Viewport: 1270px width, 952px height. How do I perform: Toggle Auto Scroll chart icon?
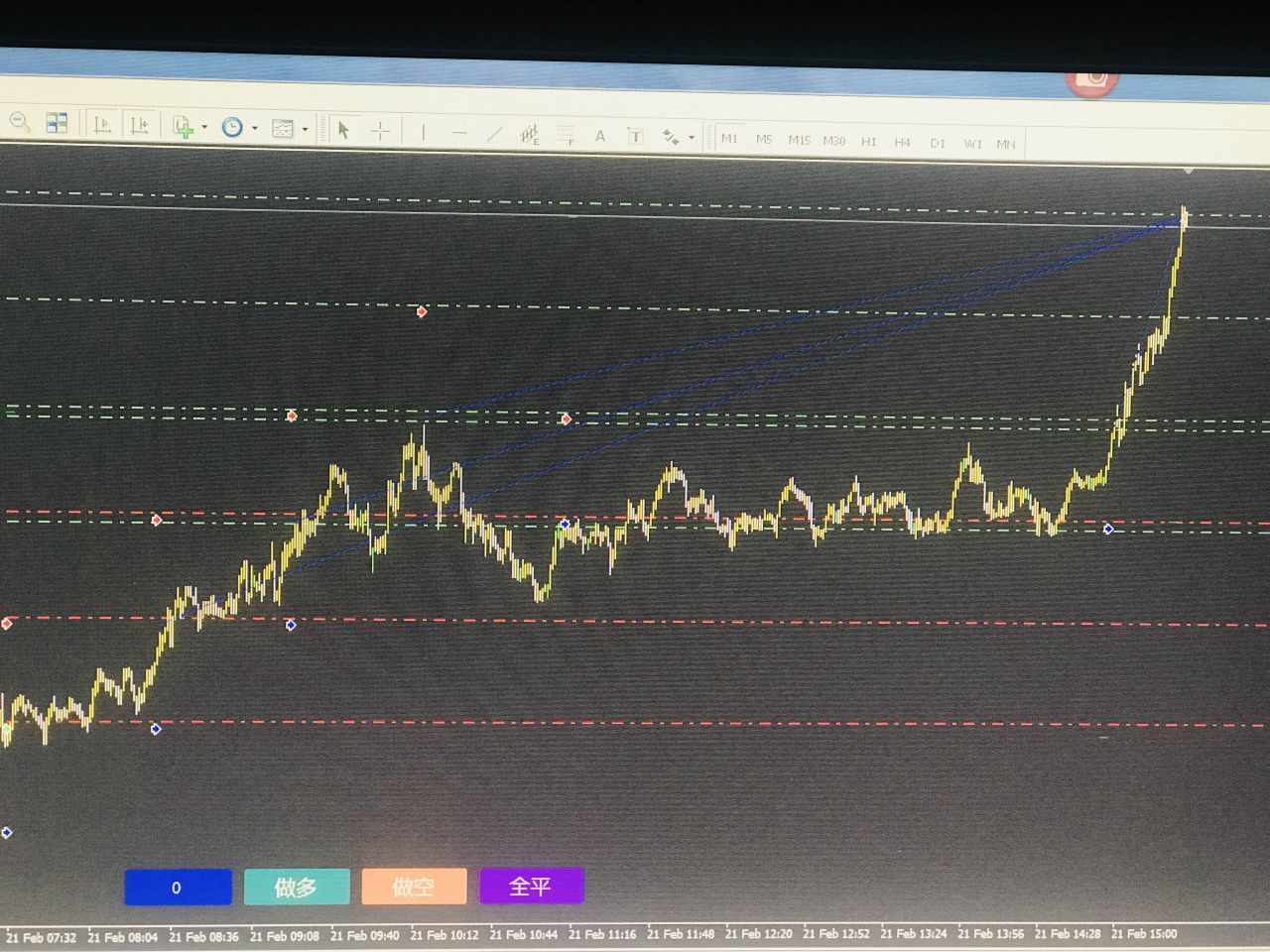pyautogui.click(x=102, y=125)
